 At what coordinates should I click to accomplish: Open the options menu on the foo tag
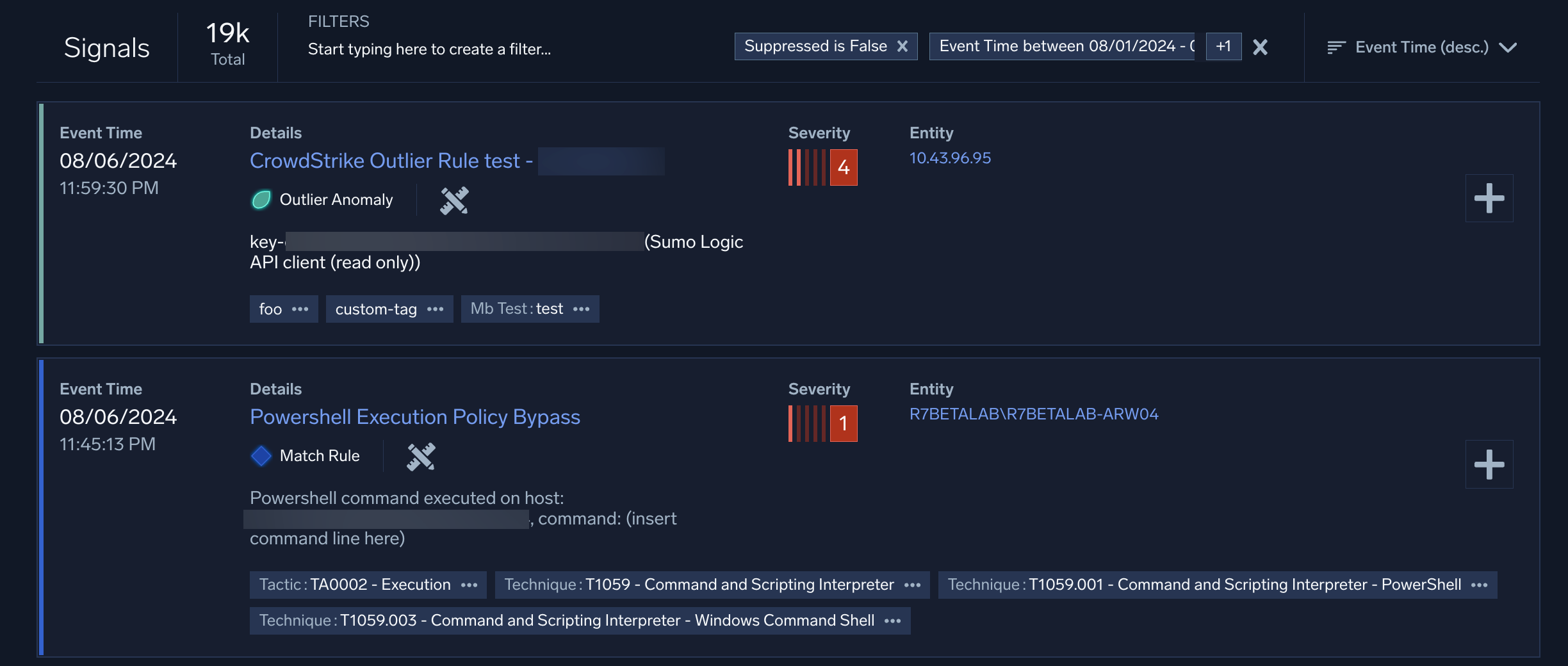click(300, 309)
